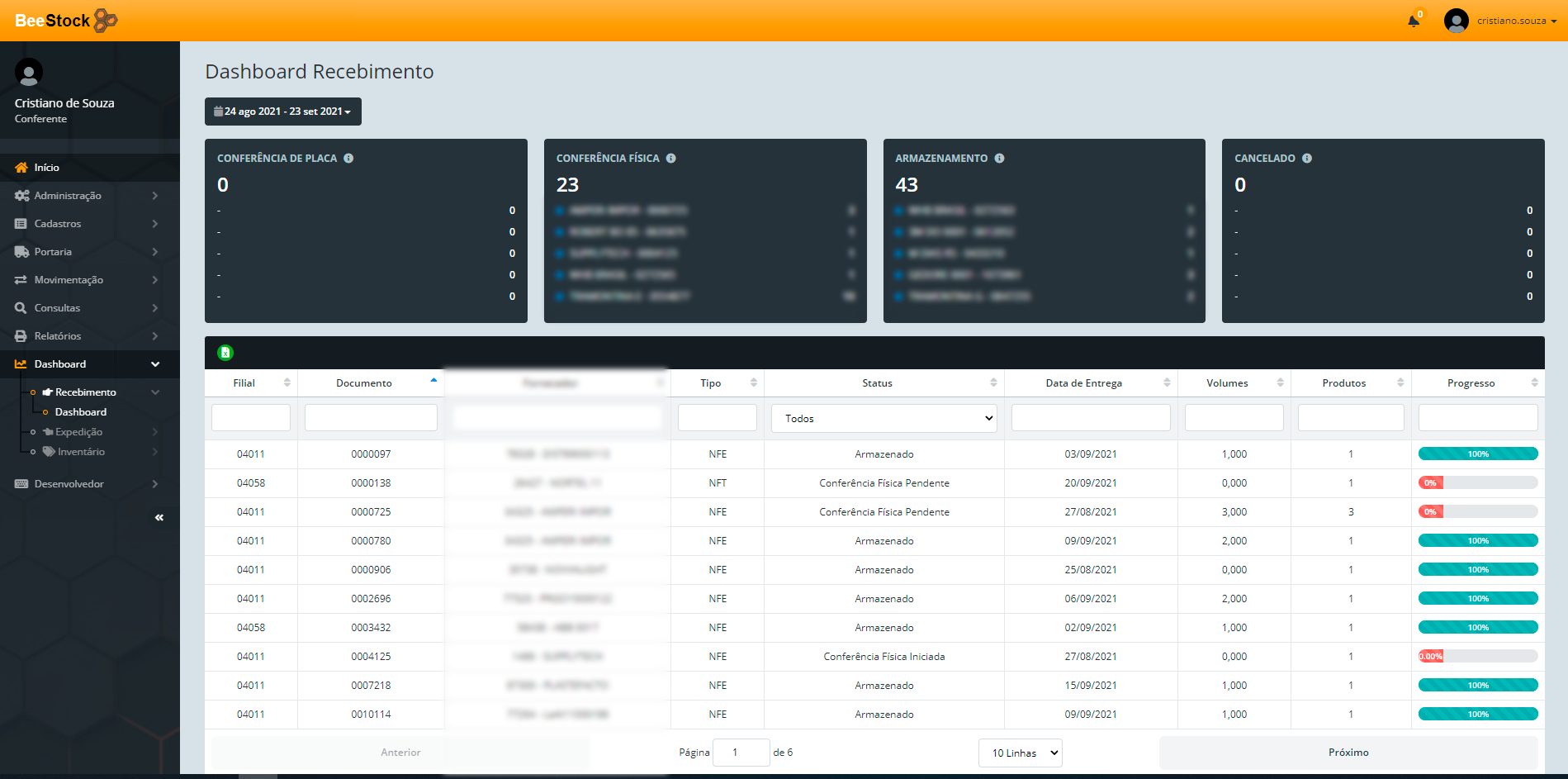Click Conferência Física Iniciada status cell
The width and height of the screenshot is (1568, 779).
click(x=884, y=657)
